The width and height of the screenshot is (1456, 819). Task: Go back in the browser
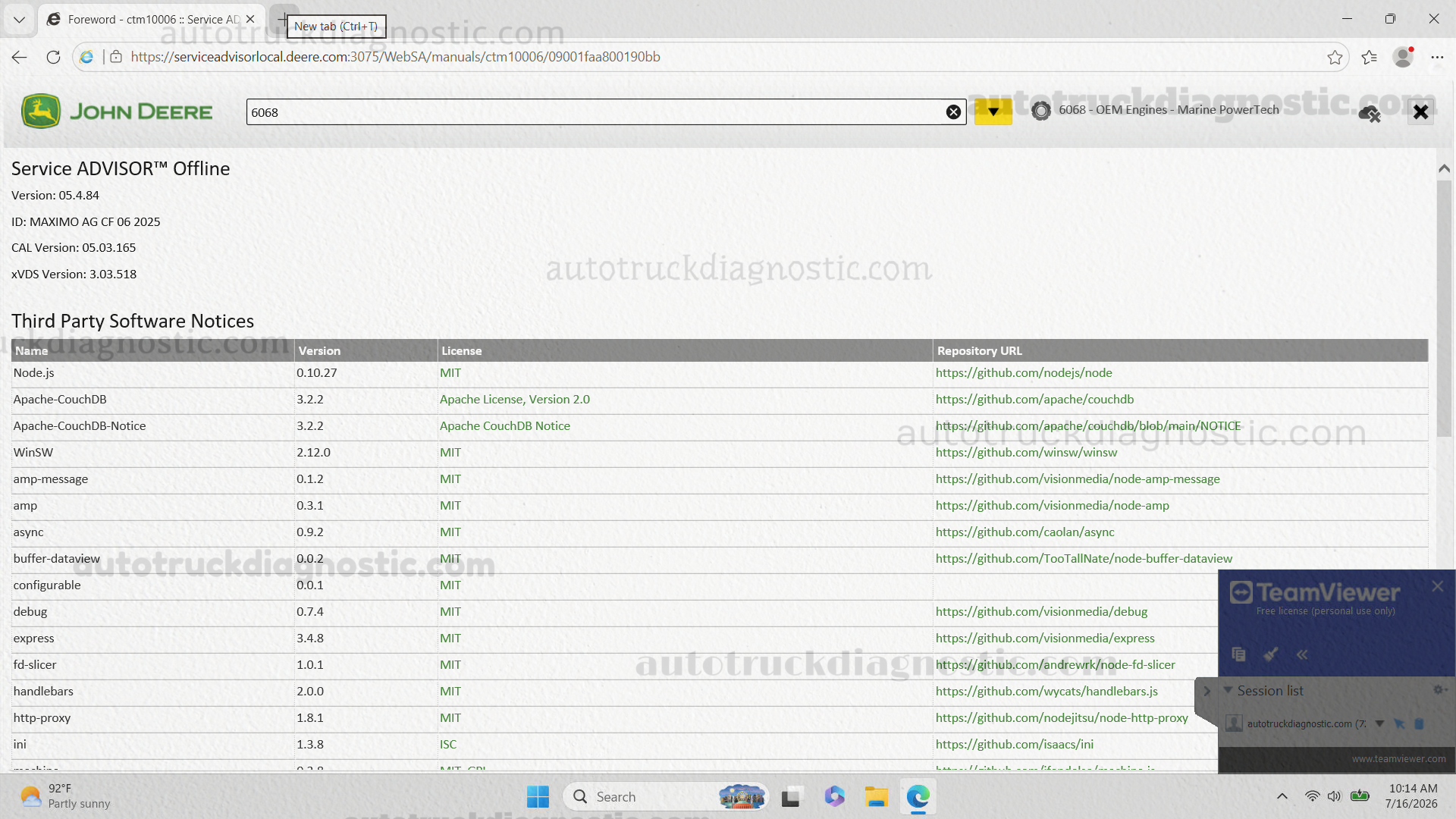click(20, 57)
